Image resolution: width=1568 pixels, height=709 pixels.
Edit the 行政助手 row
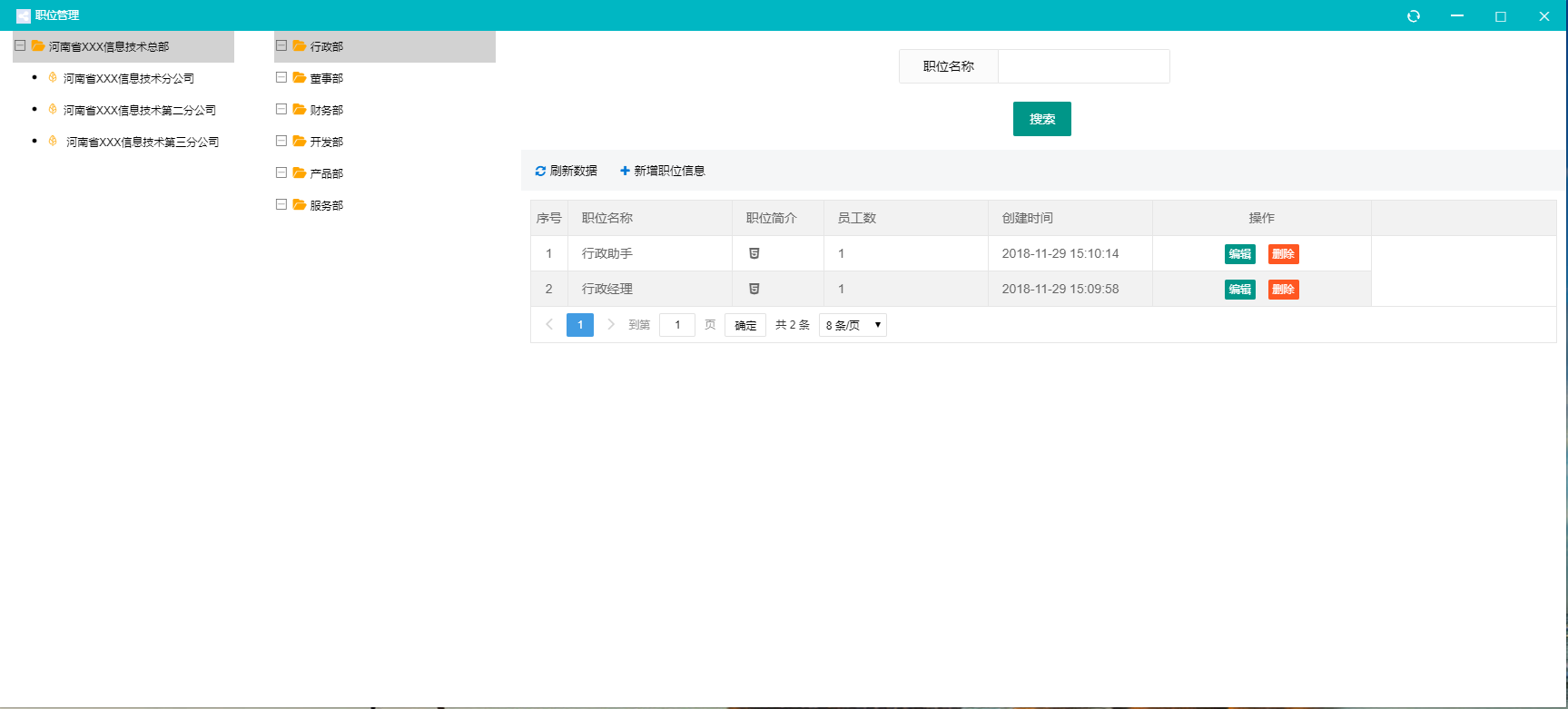tap(1240, 254)
